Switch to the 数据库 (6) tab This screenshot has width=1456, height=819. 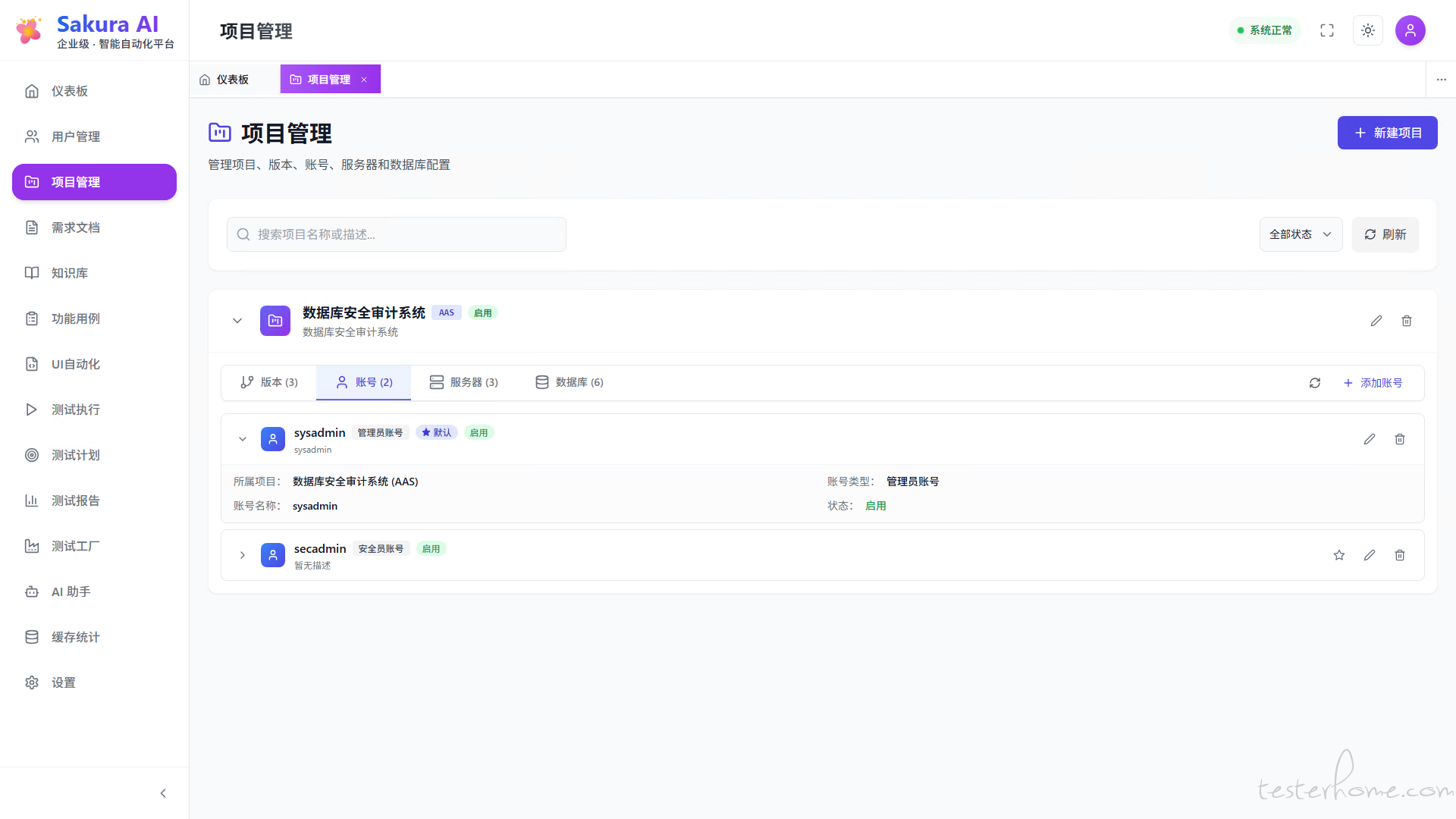point(570,382)
